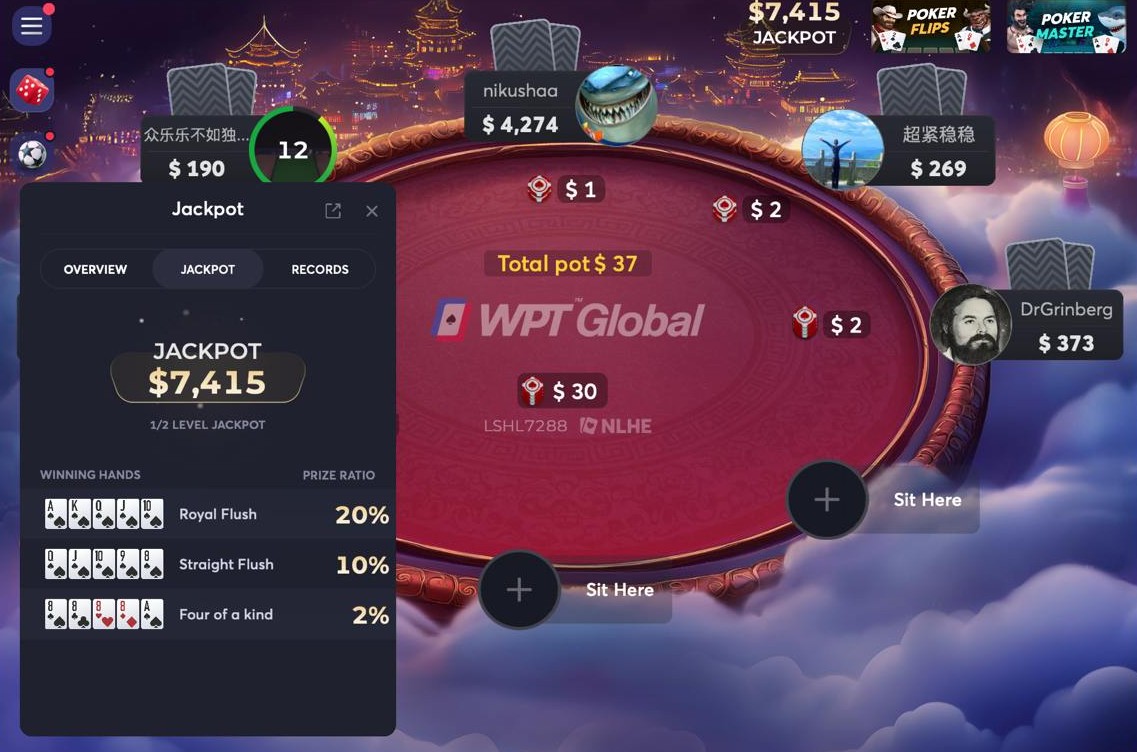Take the right side Sit Here seat

pyautogui.click(x=883, y=500)
